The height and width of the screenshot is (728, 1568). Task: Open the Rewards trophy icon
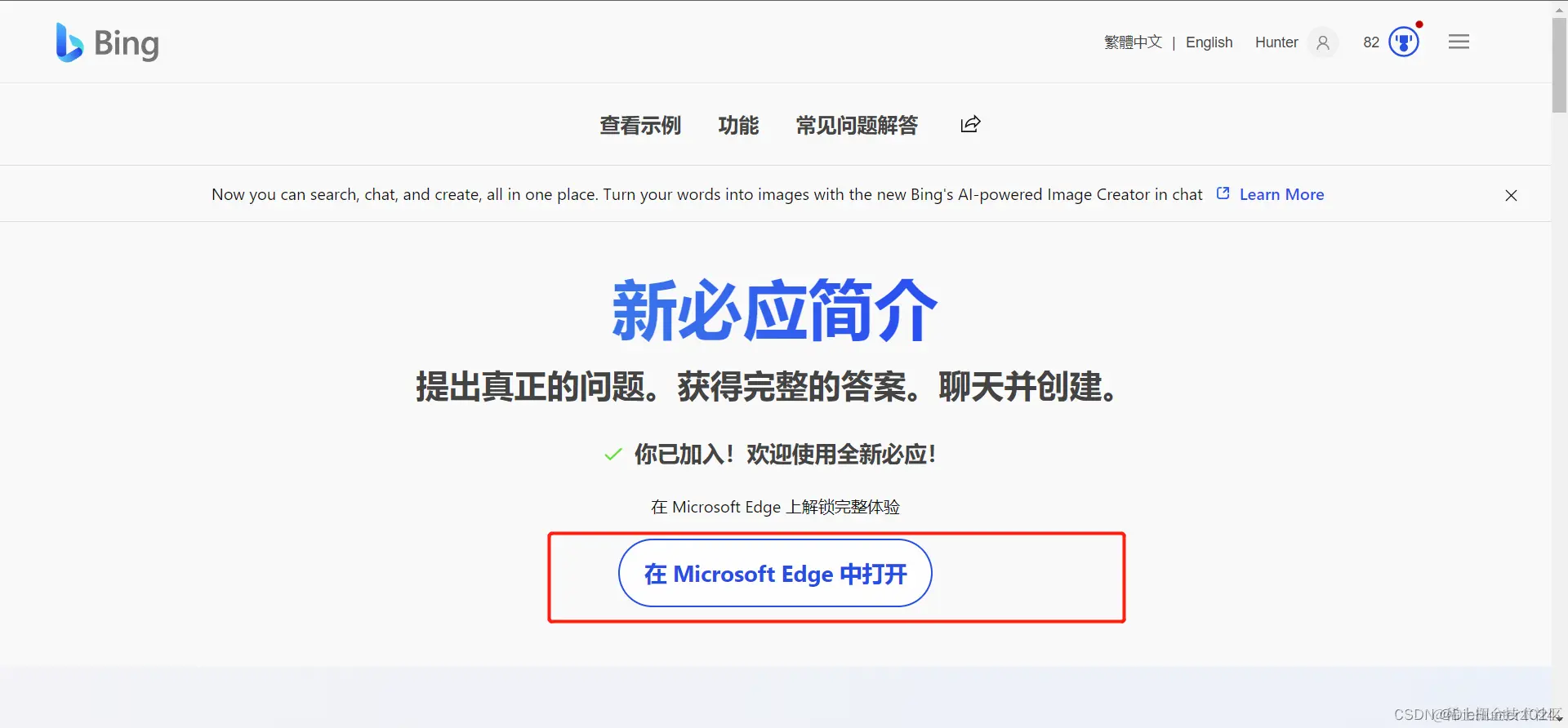click(1404, 42)
